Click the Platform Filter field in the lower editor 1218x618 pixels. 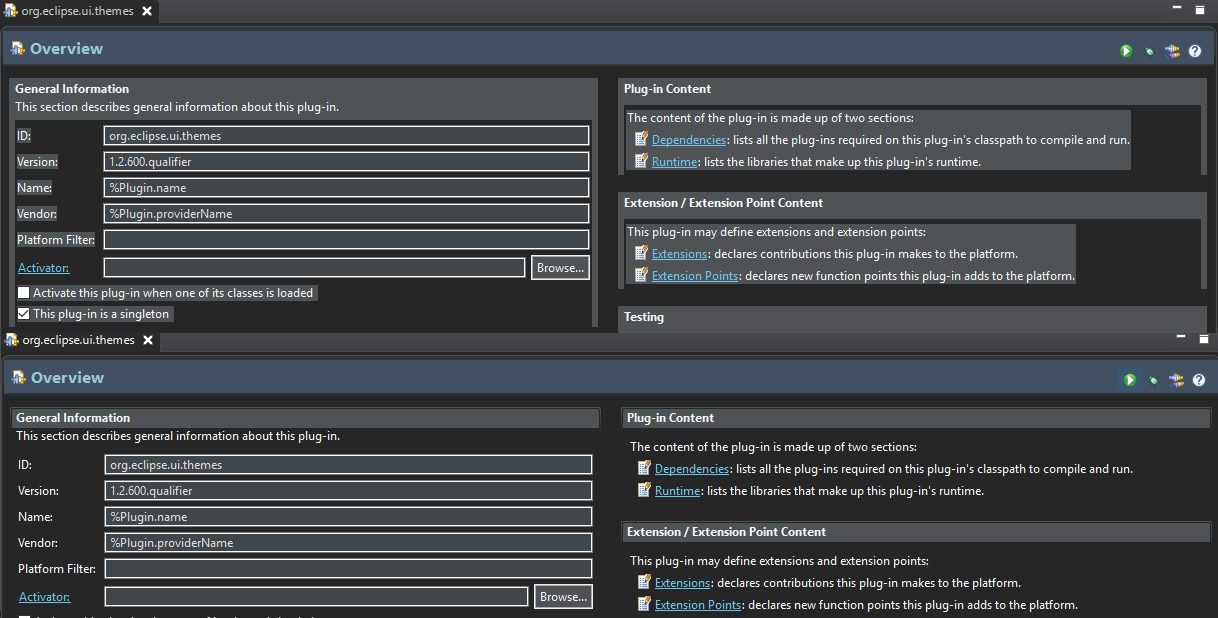(348, 569)
